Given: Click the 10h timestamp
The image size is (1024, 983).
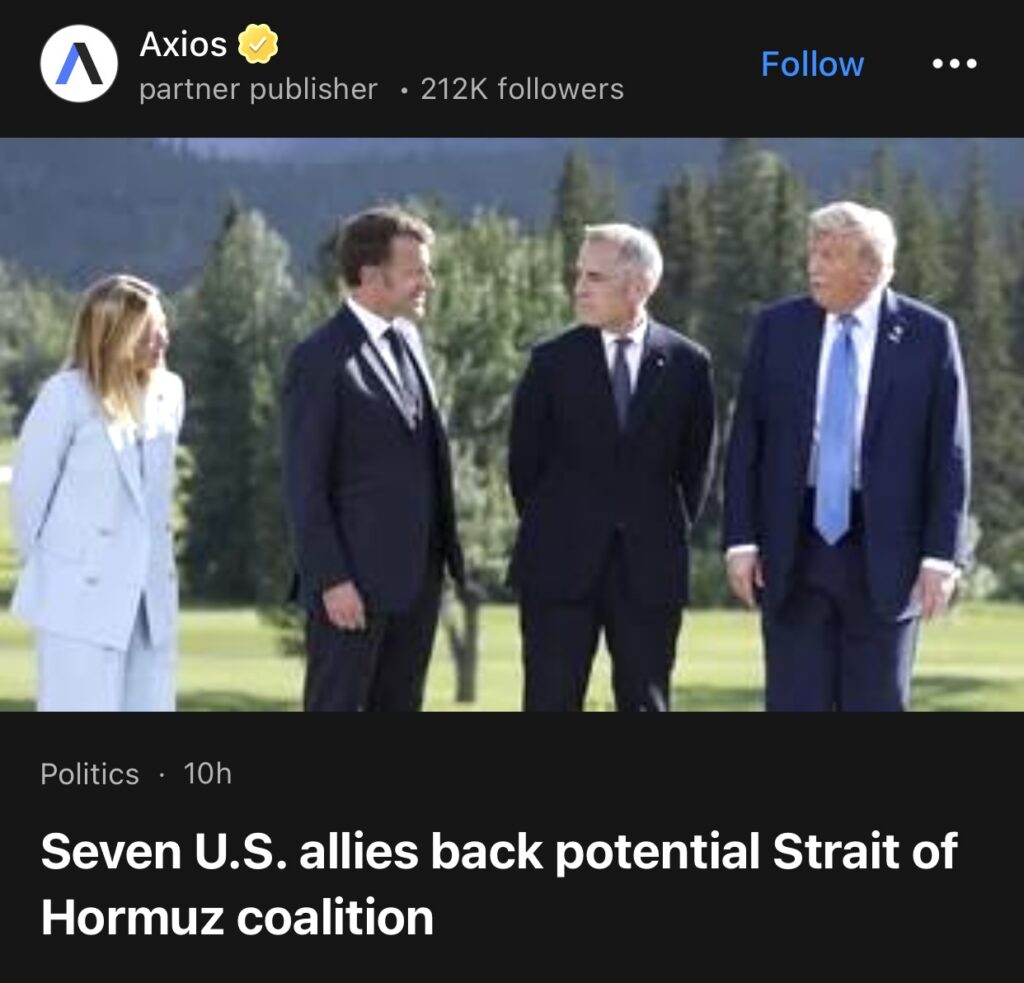Looking at the screenshot, I should 208,774.
